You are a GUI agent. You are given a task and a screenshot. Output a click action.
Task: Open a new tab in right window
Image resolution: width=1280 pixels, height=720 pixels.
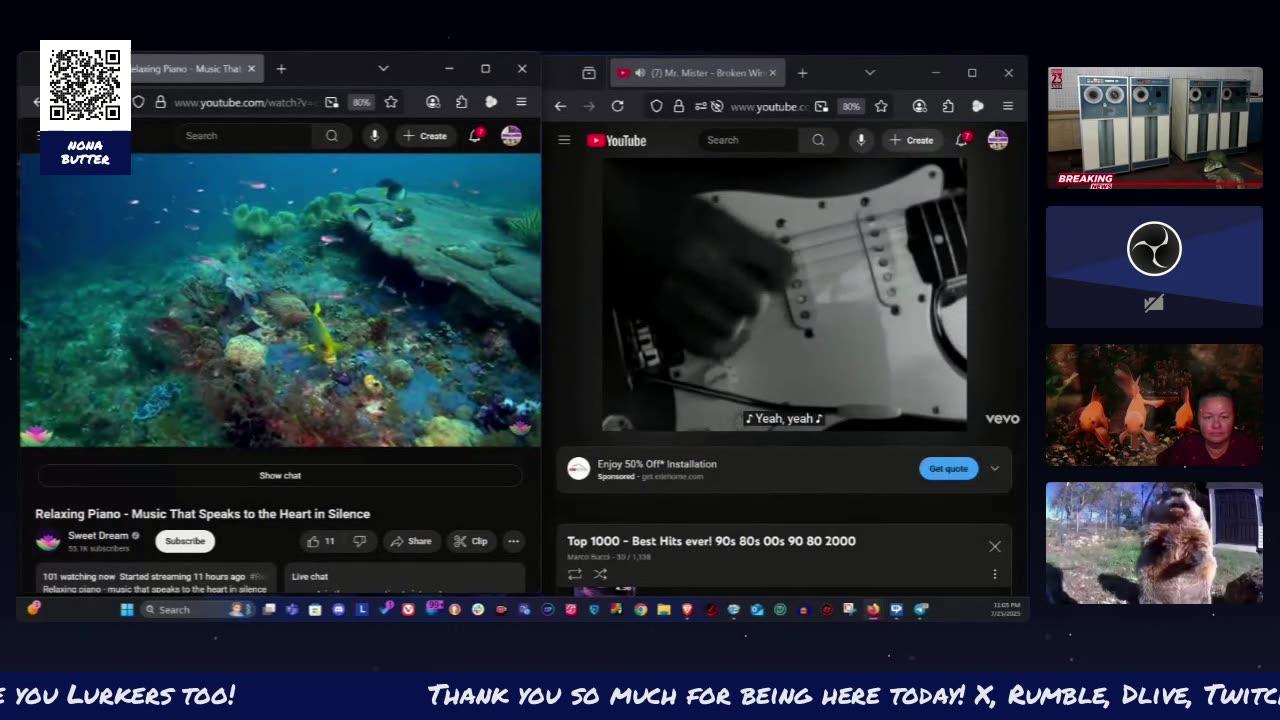click(x=802, y=73)
